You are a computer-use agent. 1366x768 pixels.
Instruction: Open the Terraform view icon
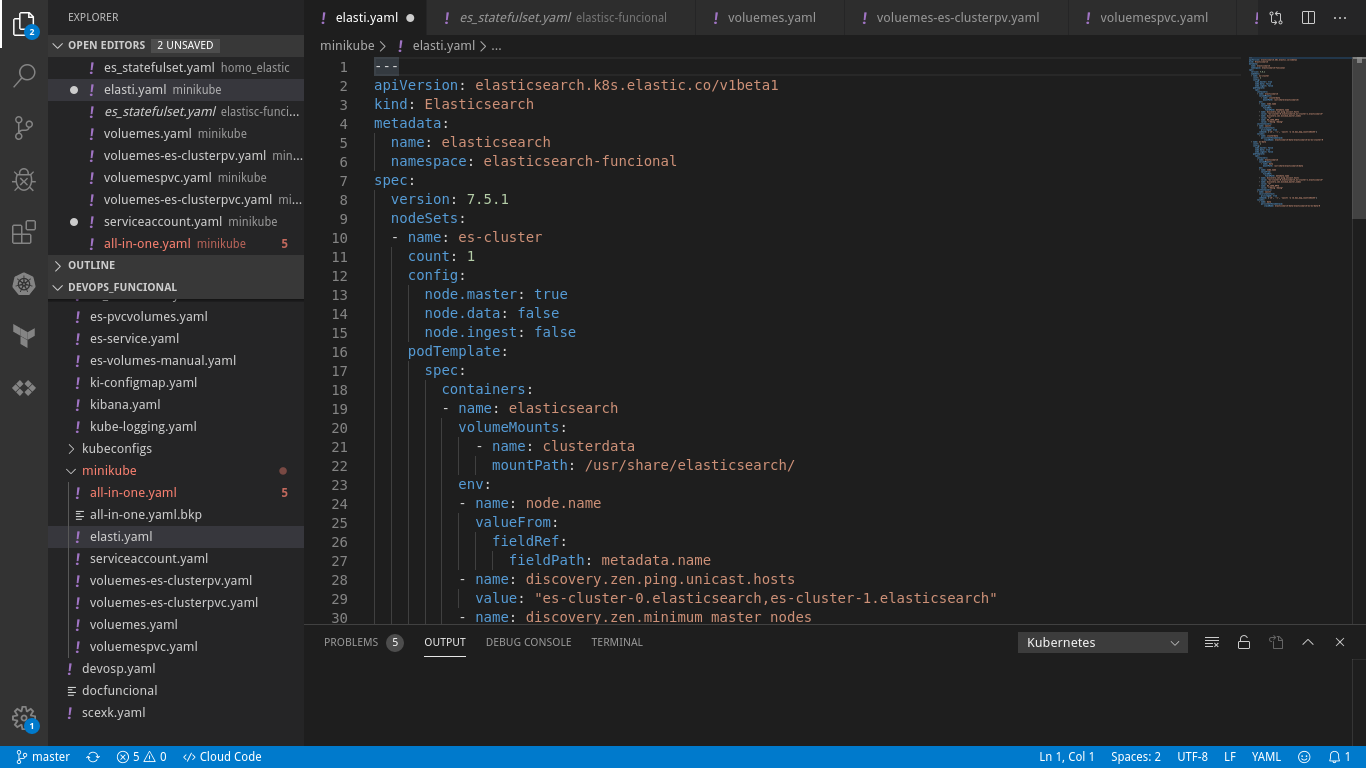pyautogui.click(x=24, y=336)
